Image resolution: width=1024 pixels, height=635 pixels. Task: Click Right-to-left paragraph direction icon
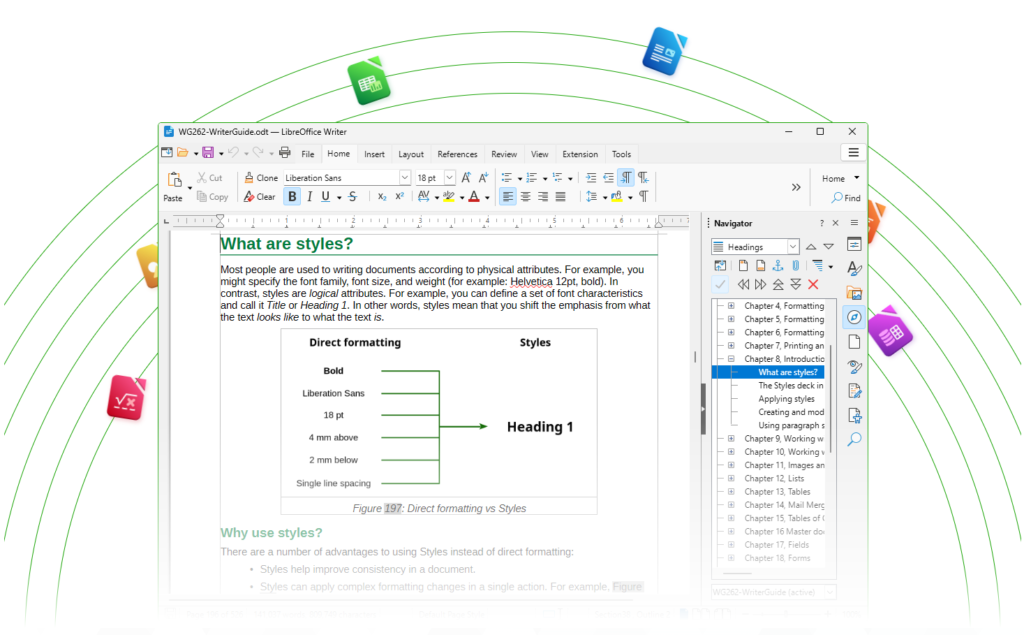pos(643,178)
